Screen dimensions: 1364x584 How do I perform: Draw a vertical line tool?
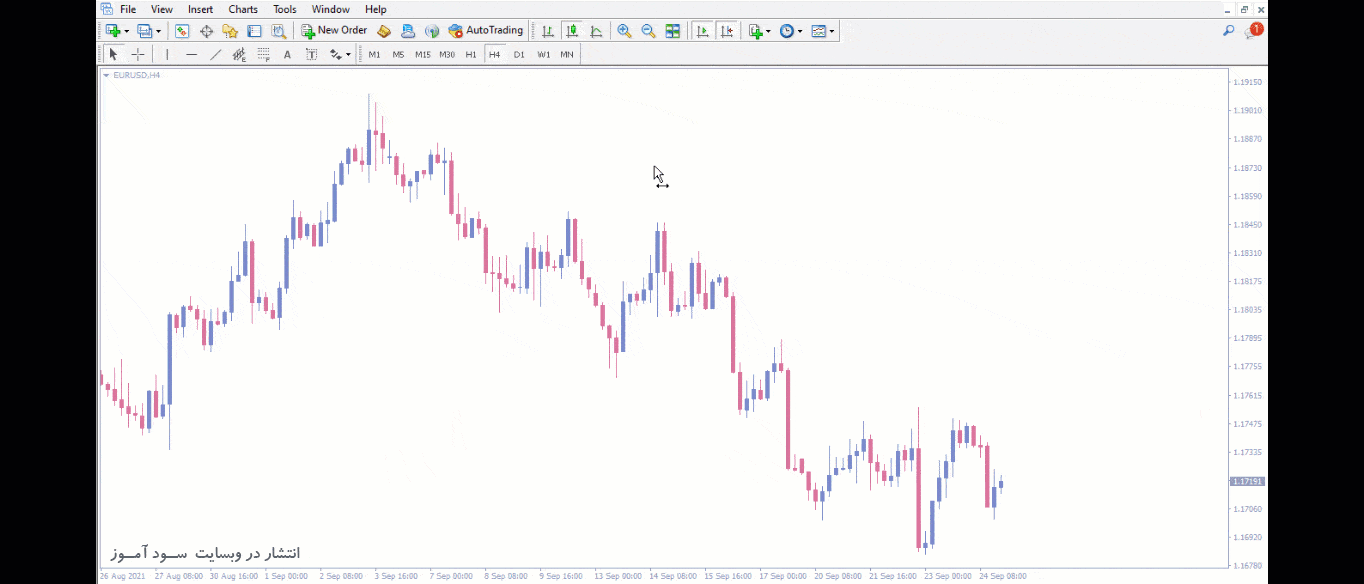point(167,54)
